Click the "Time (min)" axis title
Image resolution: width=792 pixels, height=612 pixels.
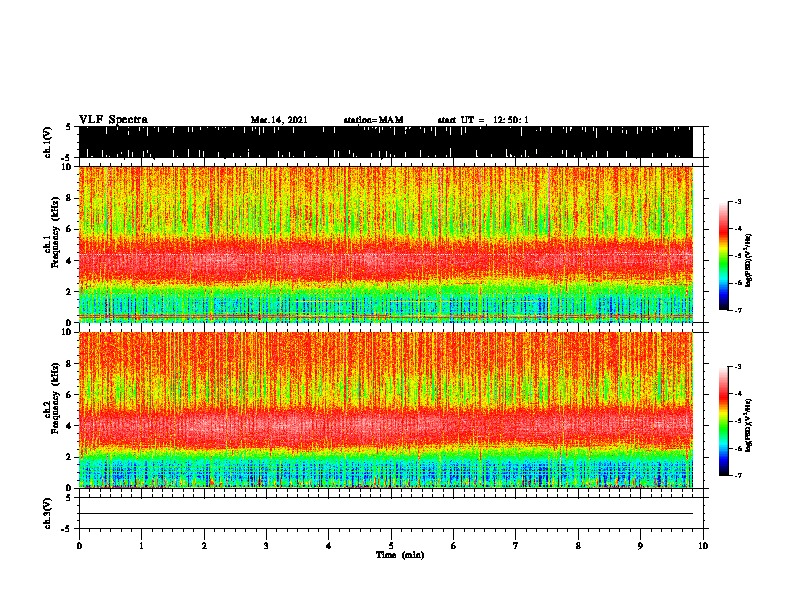click(400, 555)
